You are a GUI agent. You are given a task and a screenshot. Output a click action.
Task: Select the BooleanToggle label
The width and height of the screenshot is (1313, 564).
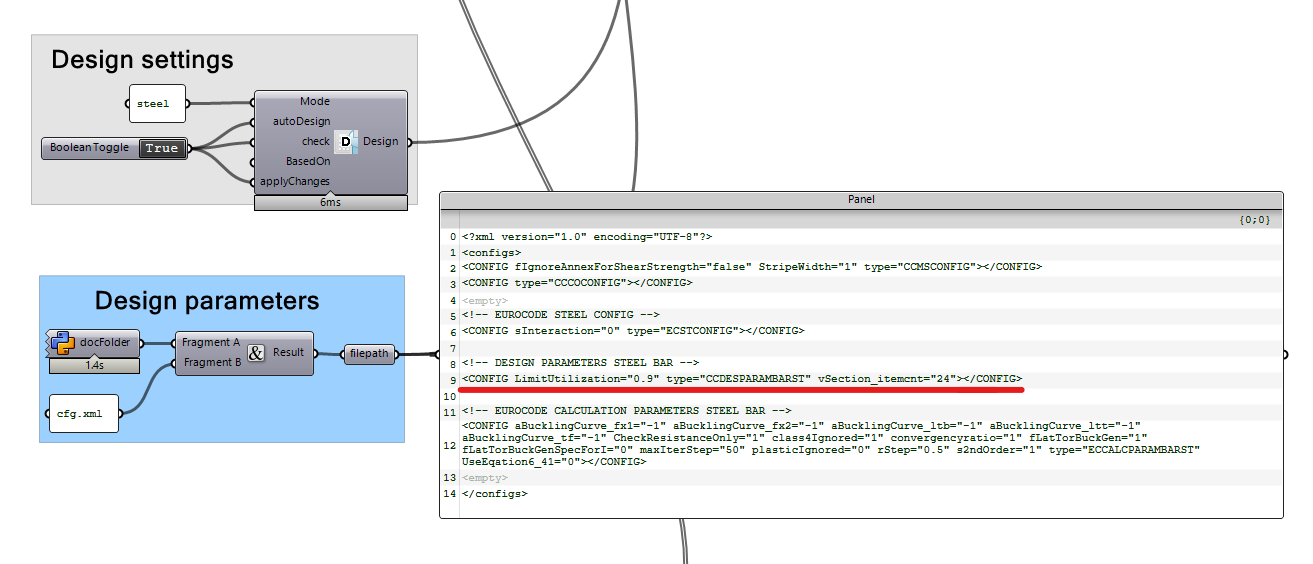pyautogui.click(x=90, y=148)
